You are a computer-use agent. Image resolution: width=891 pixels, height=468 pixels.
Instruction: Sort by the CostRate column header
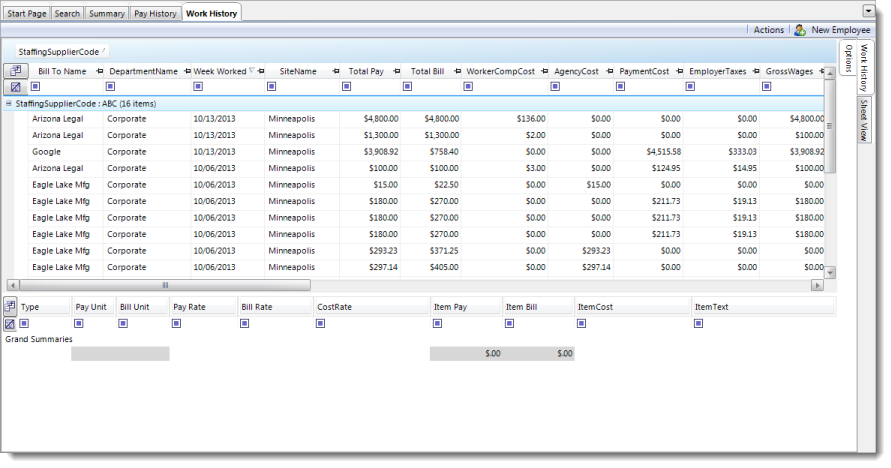point(371,307)
